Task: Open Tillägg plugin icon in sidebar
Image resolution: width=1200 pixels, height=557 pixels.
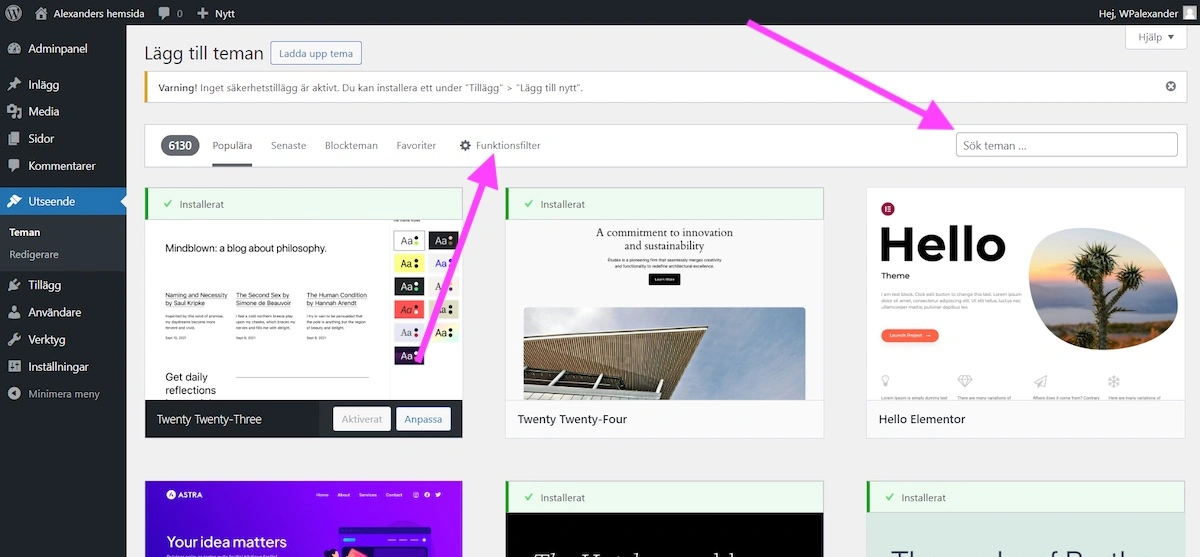Action: [14, 285]
